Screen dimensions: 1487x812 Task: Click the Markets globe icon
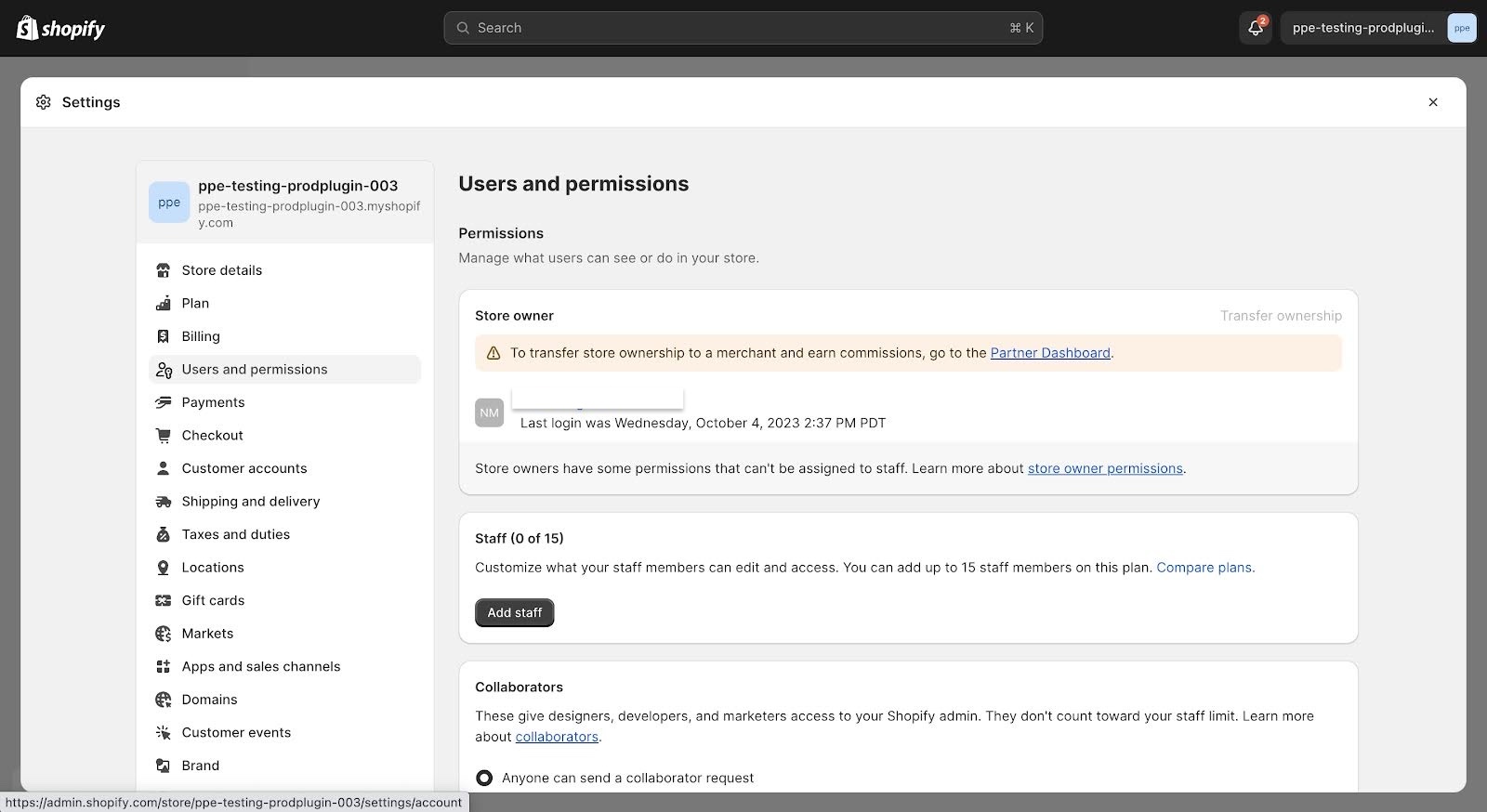[164, 634]
